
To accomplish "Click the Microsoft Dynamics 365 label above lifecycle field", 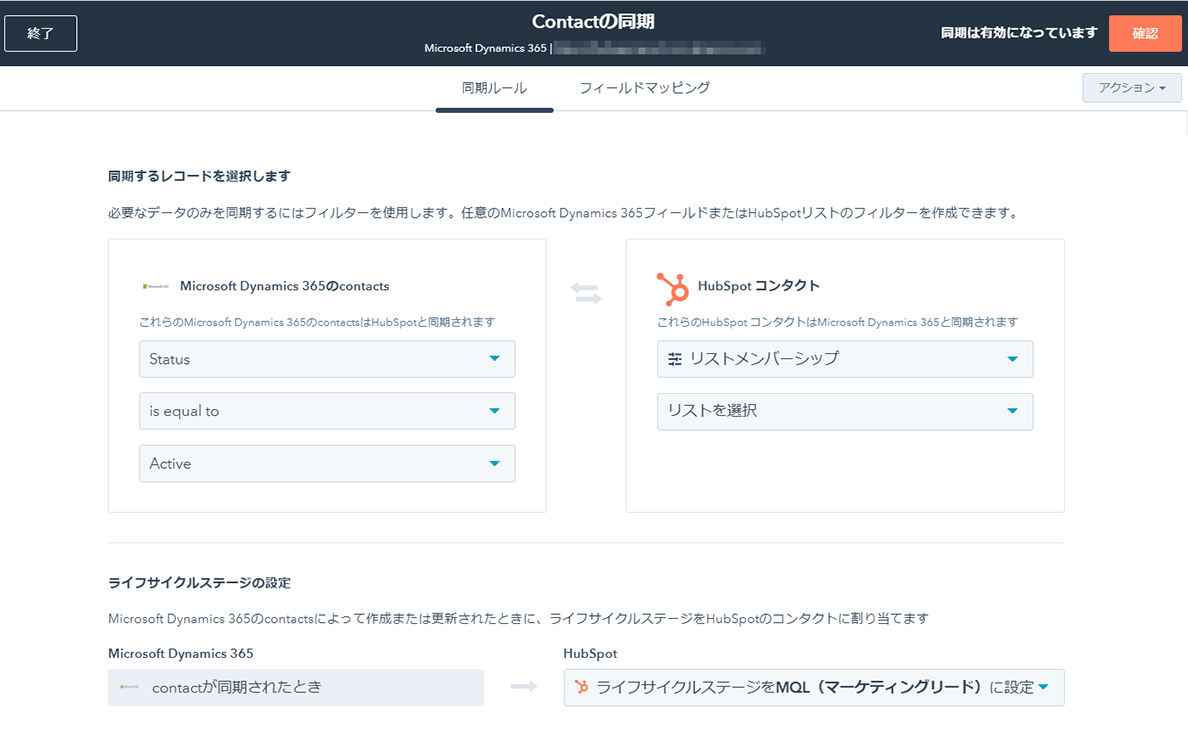I will (181, 653).
